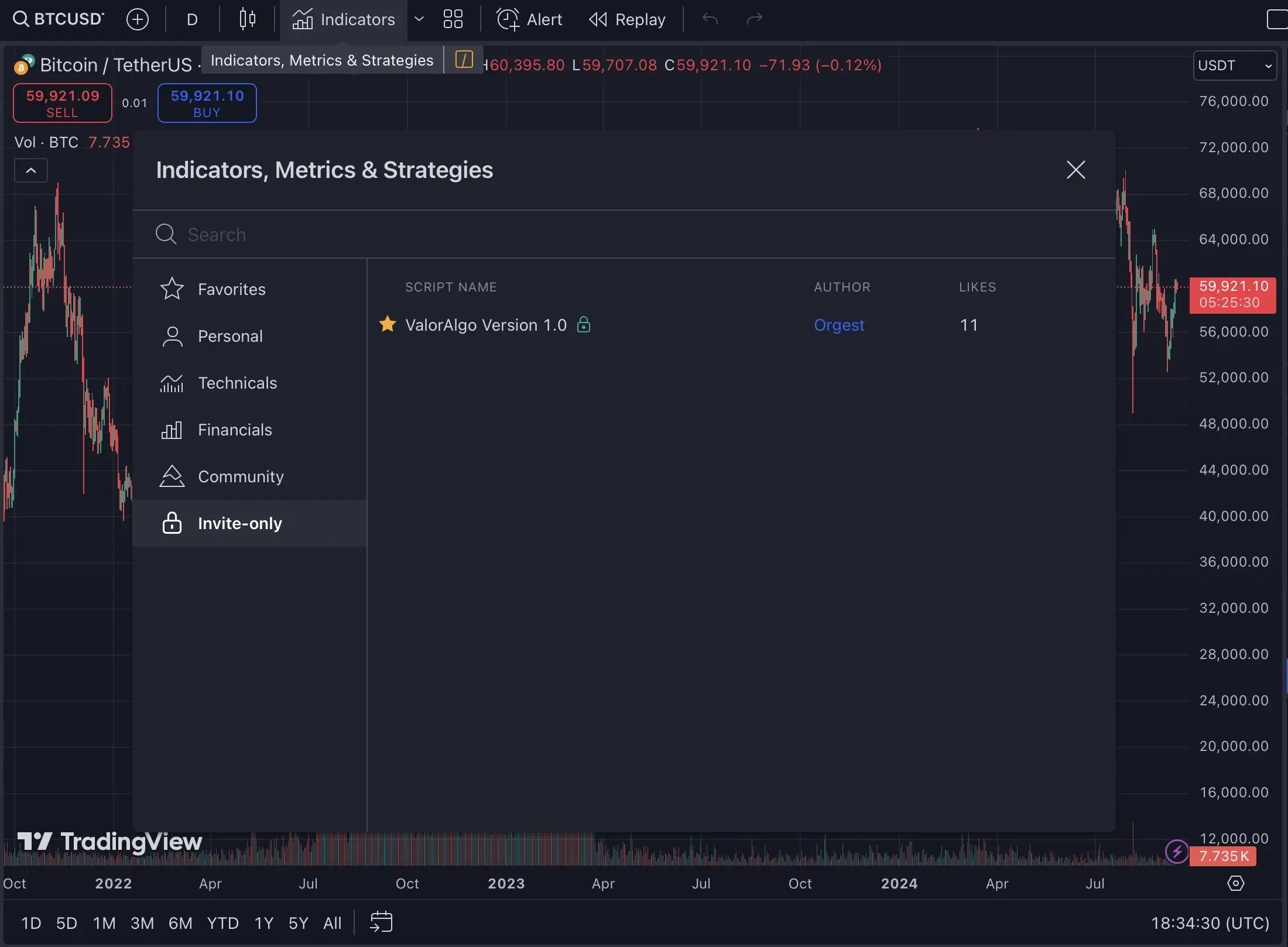1288x947 pixels.
Task: Click the blue BUY price button
Action: (x=207, y=103)
